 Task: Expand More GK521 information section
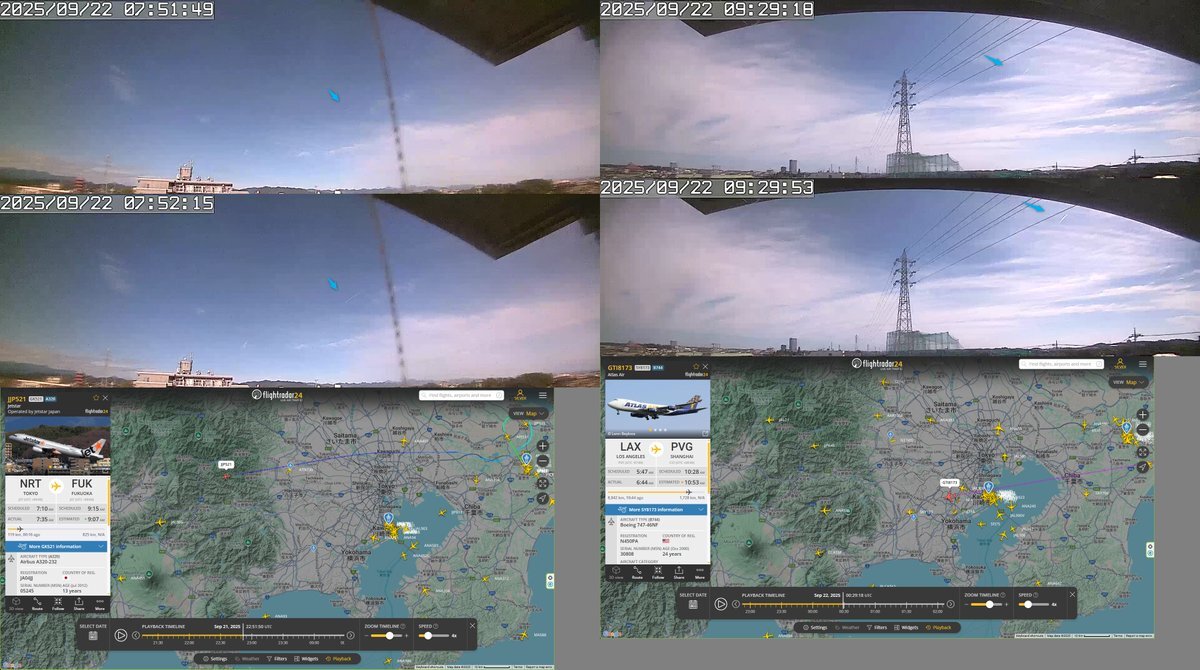point(57,547)
